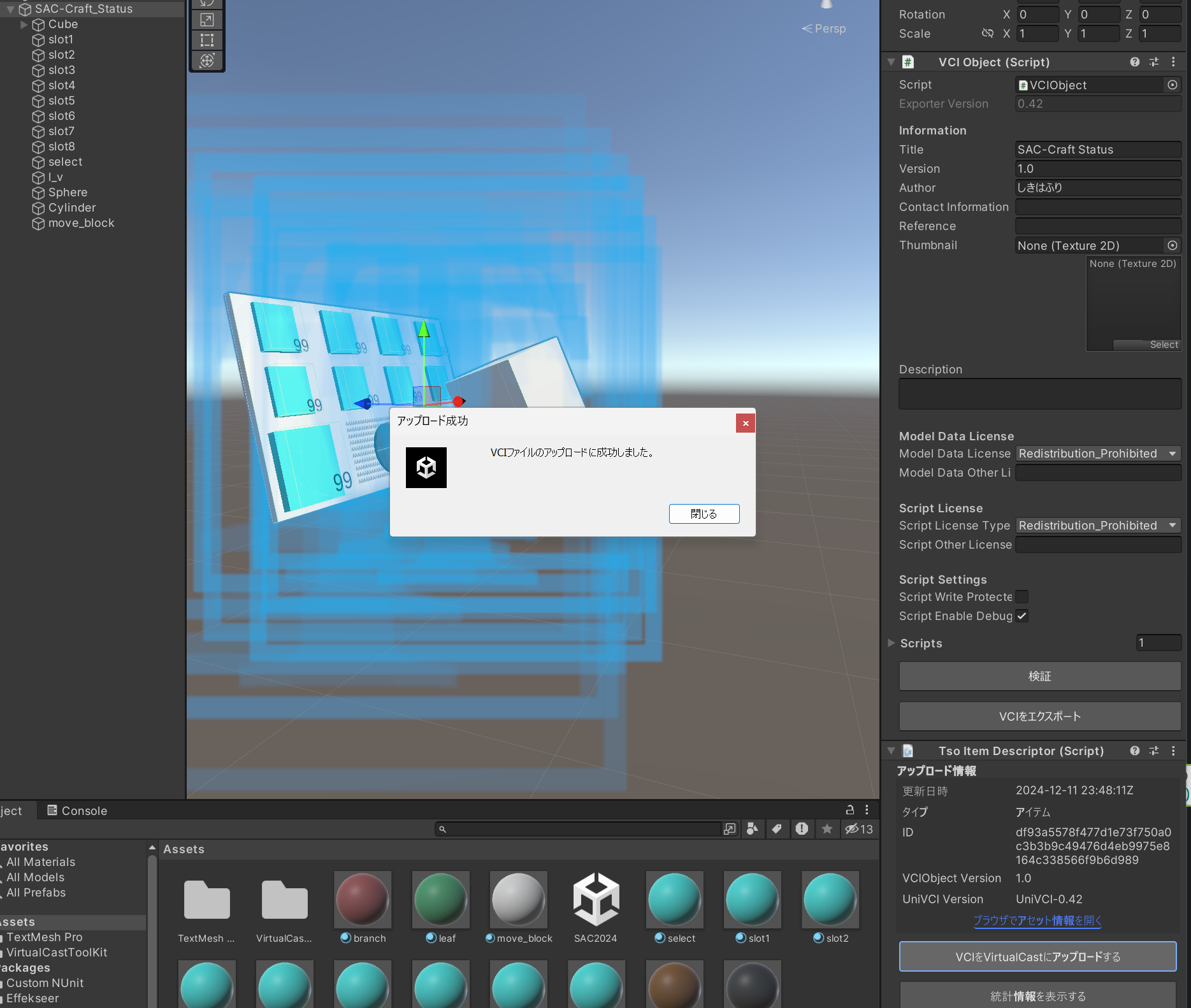This screenshot has width=1191, height=1008.
Task: Open help for VCI Object script
Action: (x=1135, y=62)
